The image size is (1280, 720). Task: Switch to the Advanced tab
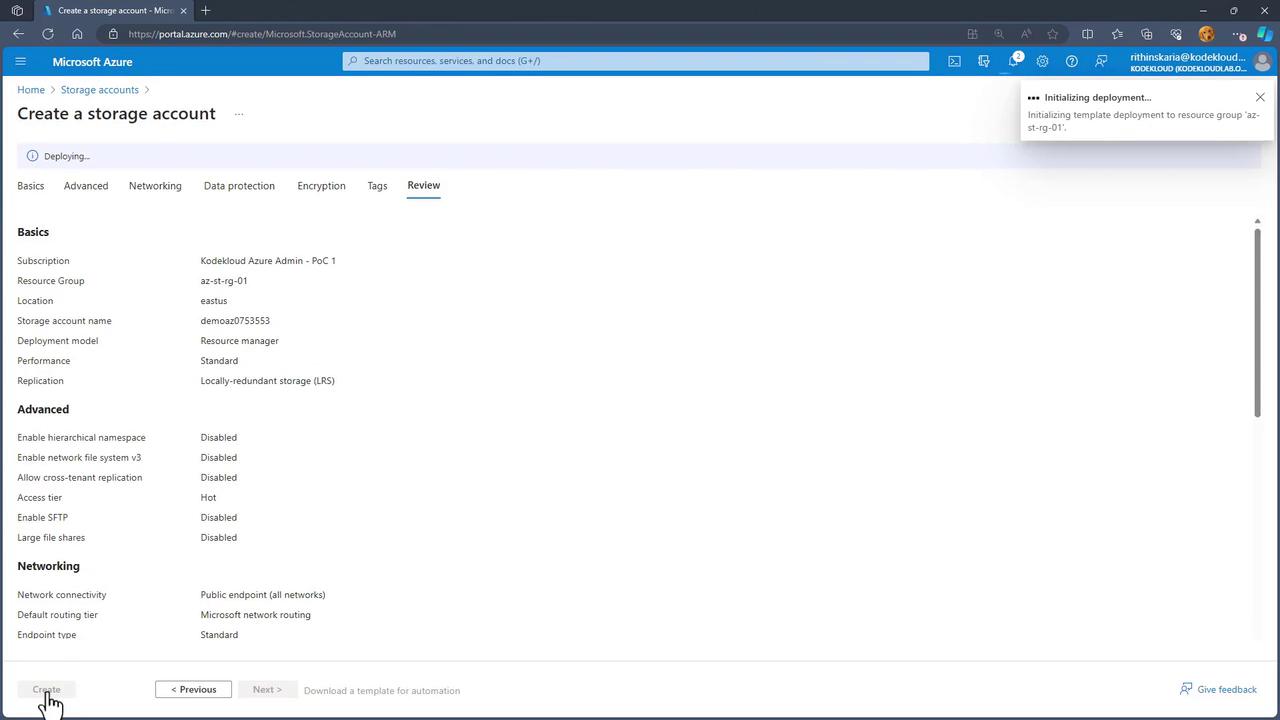86,186
